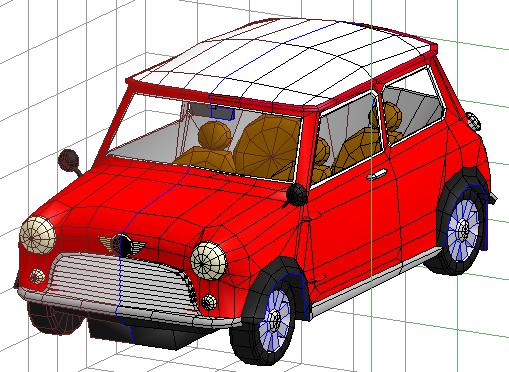Select the small fog lamp below the far headlight

(37, 276)
